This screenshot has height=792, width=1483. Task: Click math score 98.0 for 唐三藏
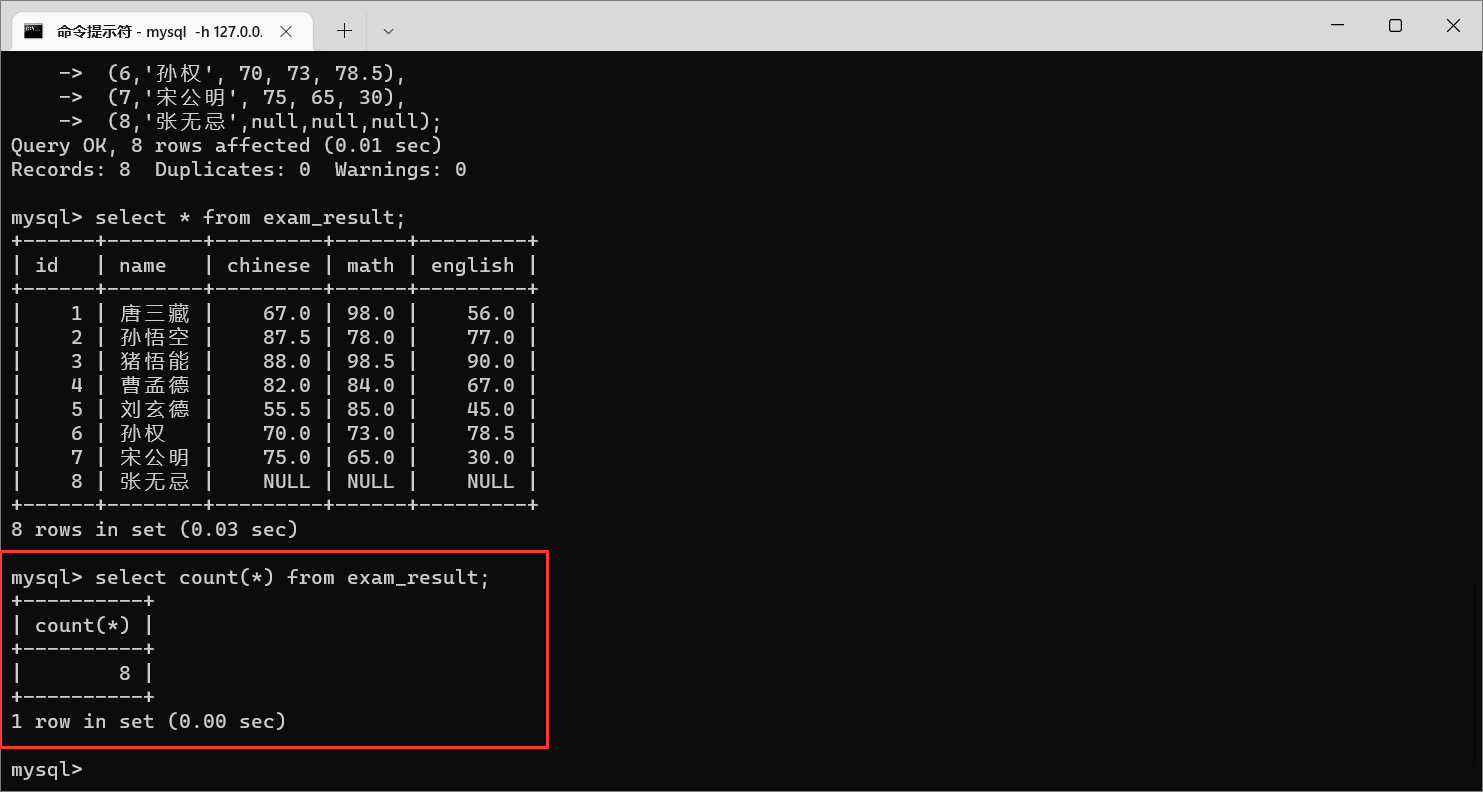coord(370,313)
